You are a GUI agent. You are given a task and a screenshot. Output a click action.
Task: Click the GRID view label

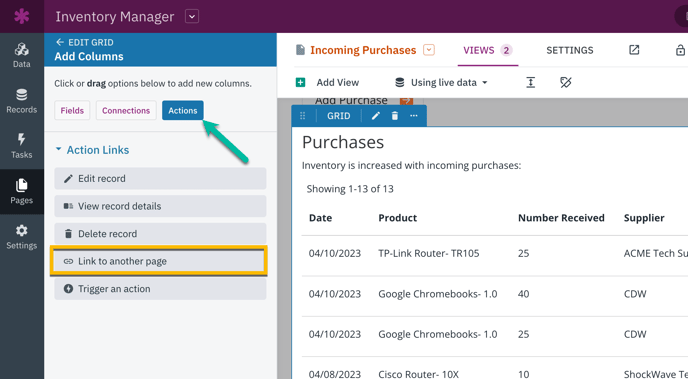(x=339, y=116)
